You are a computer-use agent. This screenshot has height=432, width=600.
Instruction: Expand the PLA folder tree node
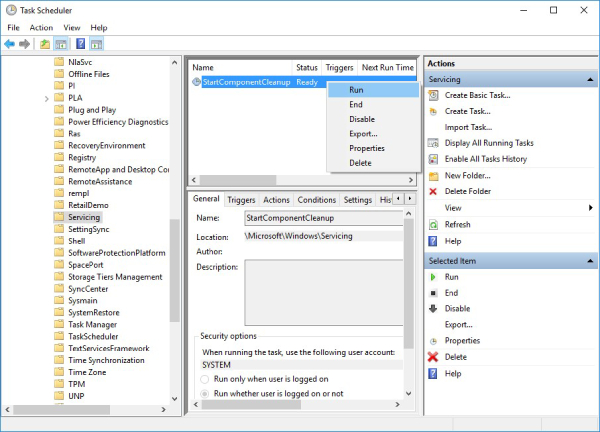(x=47, y=99)
